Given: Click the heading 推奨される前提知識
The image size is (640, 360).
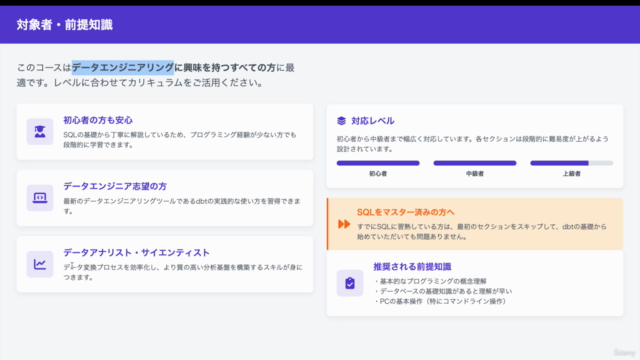Looking at the screenshot, I should click(x=412, y=267).
